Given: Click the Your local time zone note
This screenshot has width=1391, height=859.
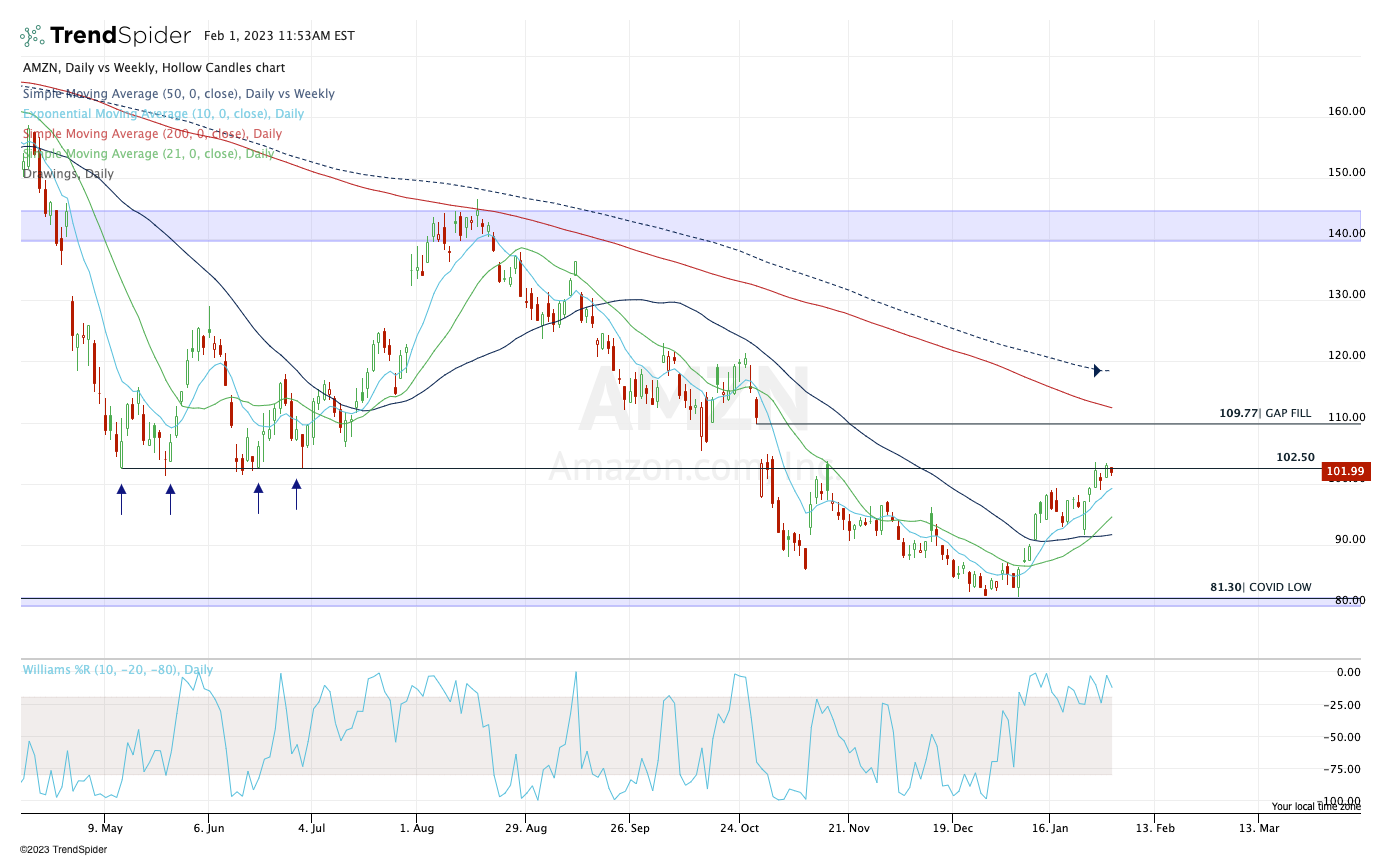Looking at the screenshot, I should tap(1316, 806).
